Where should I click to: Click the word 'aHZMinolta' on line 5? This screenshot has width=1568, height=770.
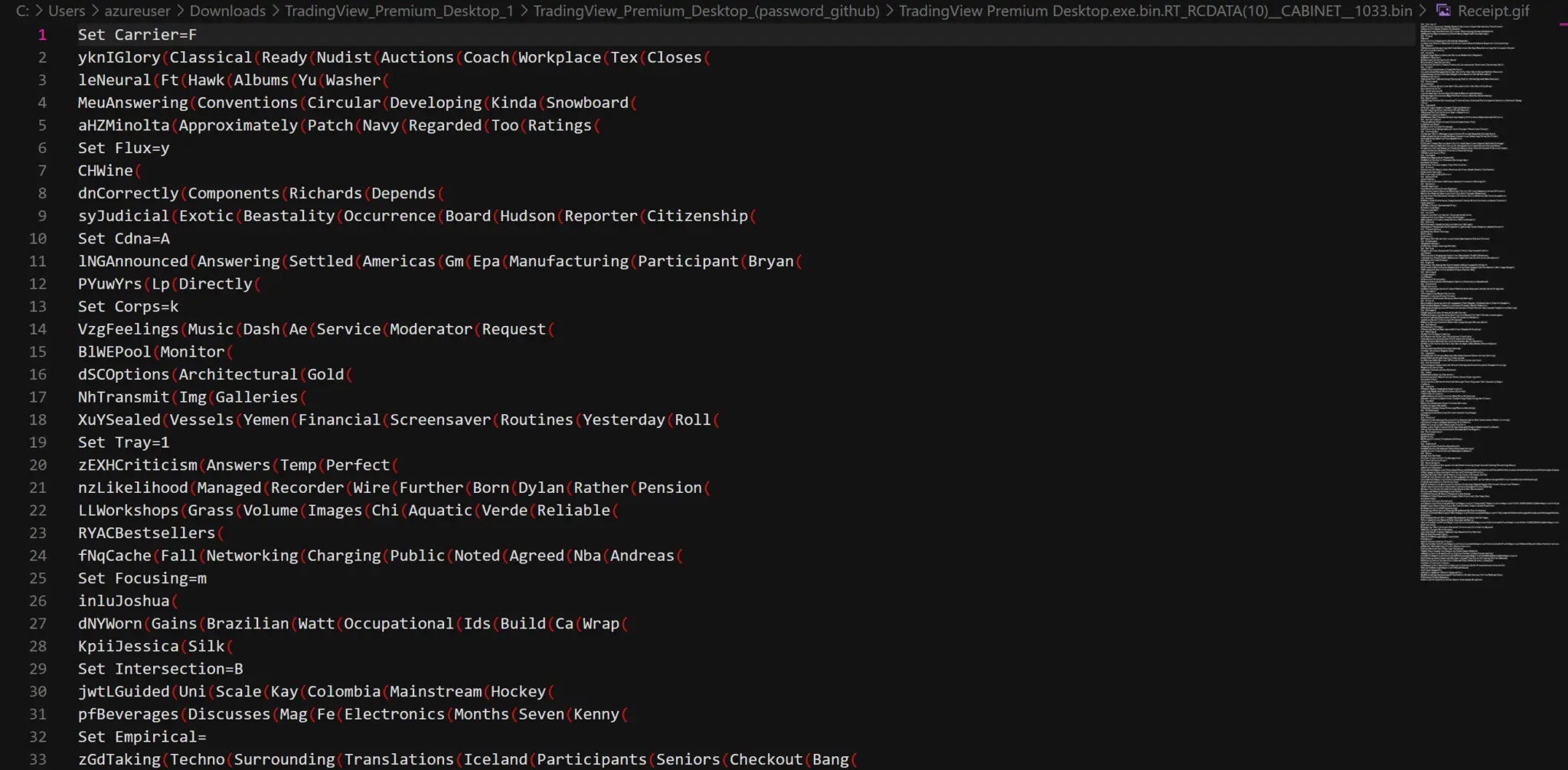123,126
